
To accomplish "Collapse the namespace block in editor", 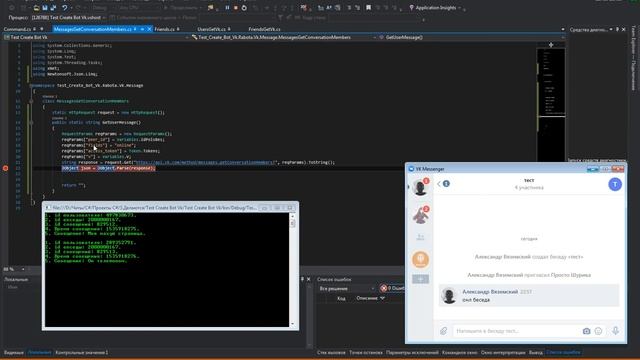I will click(x=31, y=86).
